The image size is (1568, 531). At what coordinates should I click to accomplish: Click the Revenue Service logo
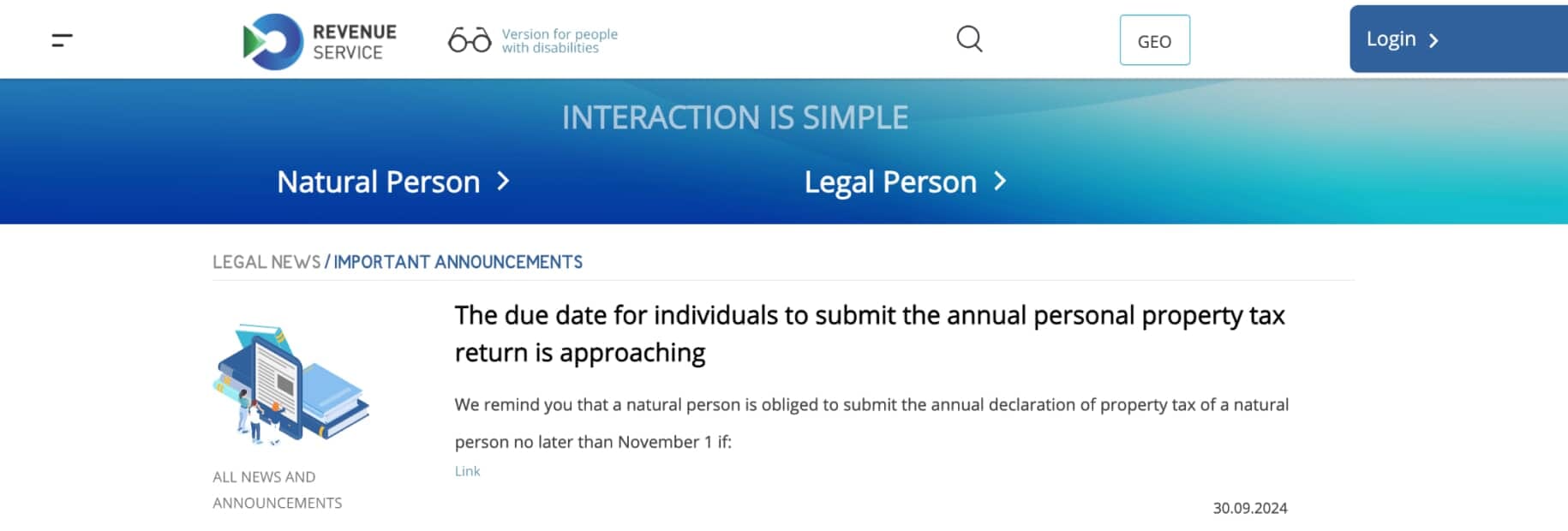point(320,41)
